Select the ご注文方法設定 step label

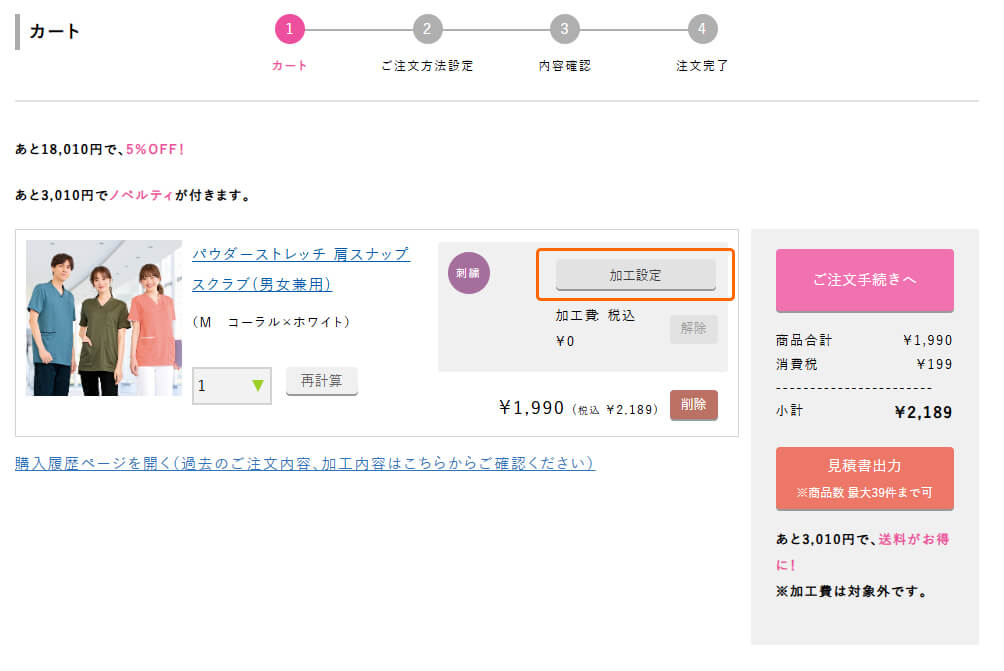point(427,66)
